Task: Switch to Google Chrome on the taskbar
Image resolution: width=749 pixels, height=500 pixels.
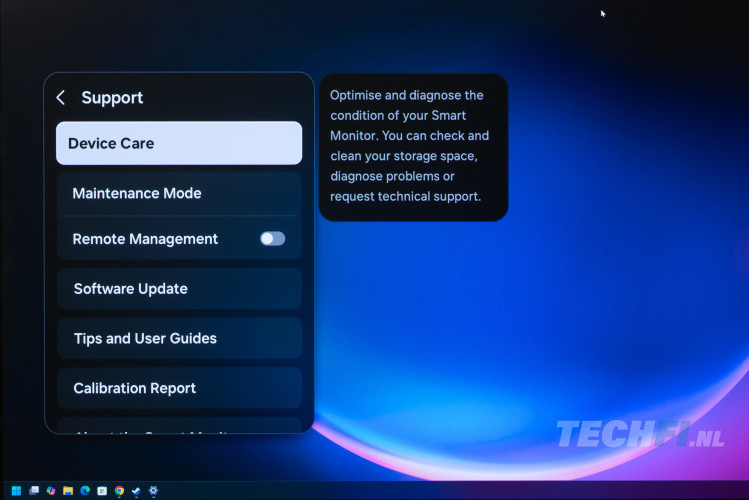Action: click(x=119, y=490)
